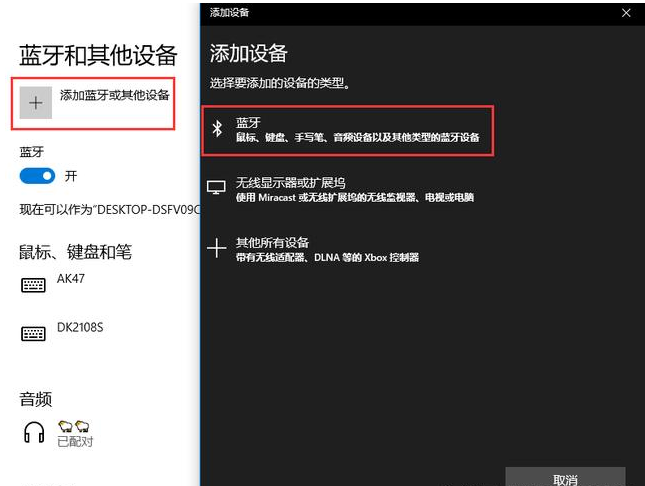Click the '开' toggle state label
645x486 pixels.
(x=71, y=176)
